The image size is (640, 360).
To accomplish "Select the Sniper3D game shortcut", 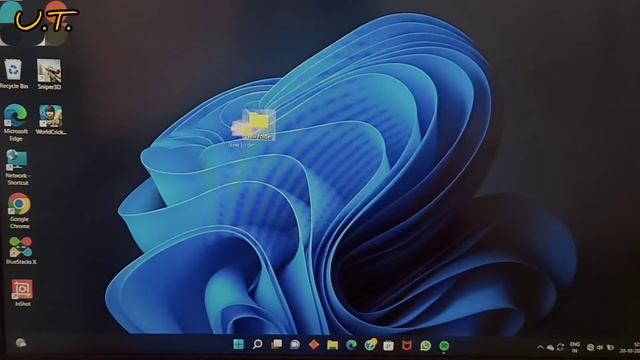I will pos(49,74).
